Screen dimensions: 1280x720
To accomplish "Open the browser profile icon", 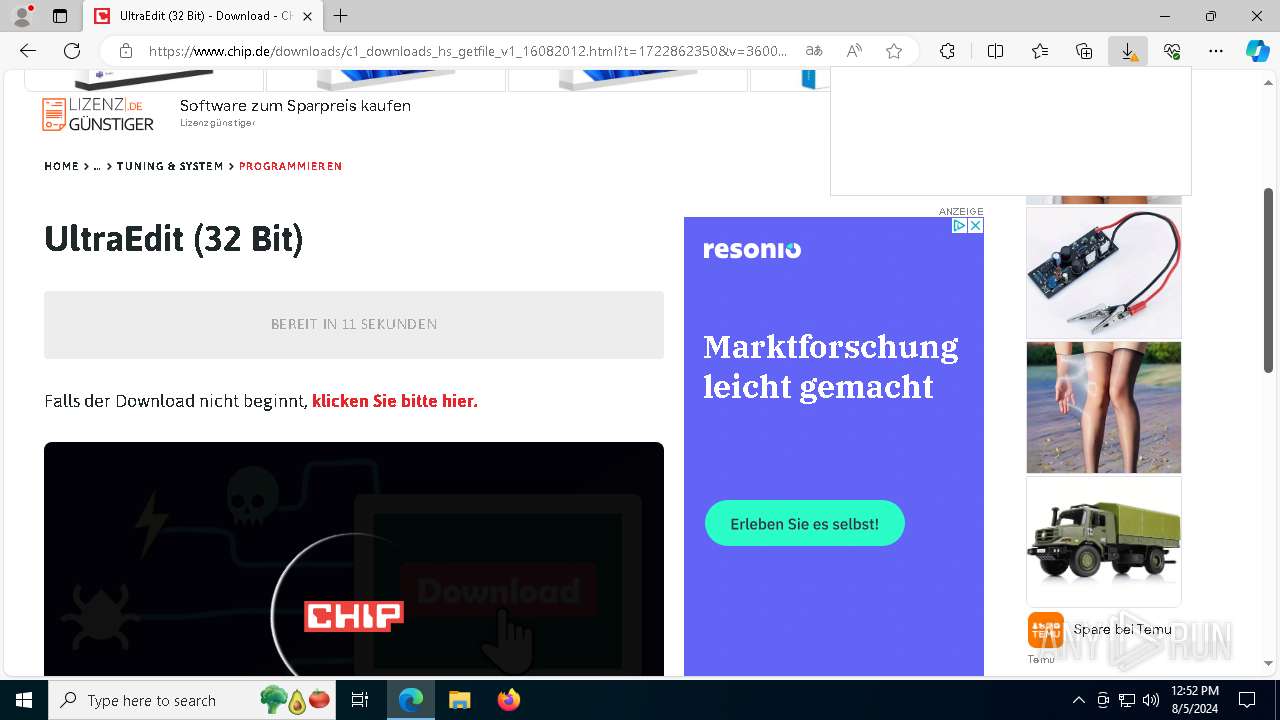I will (22, 16).
